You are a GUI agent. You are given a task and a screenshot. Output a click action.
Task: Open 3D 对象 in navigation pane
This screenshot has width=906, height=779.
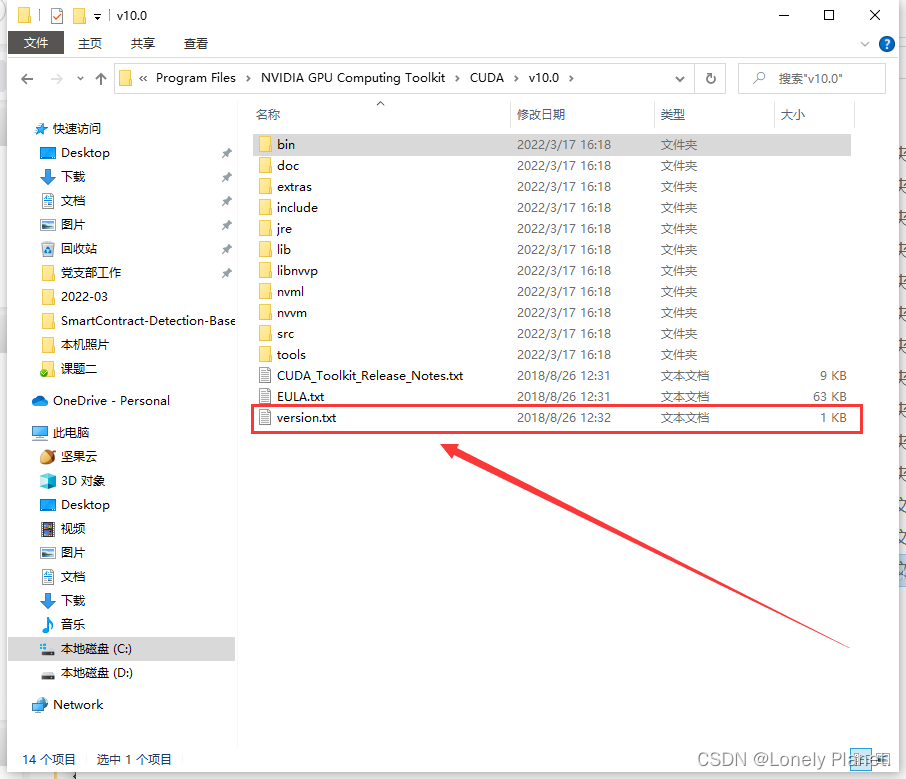pos(83,481)
